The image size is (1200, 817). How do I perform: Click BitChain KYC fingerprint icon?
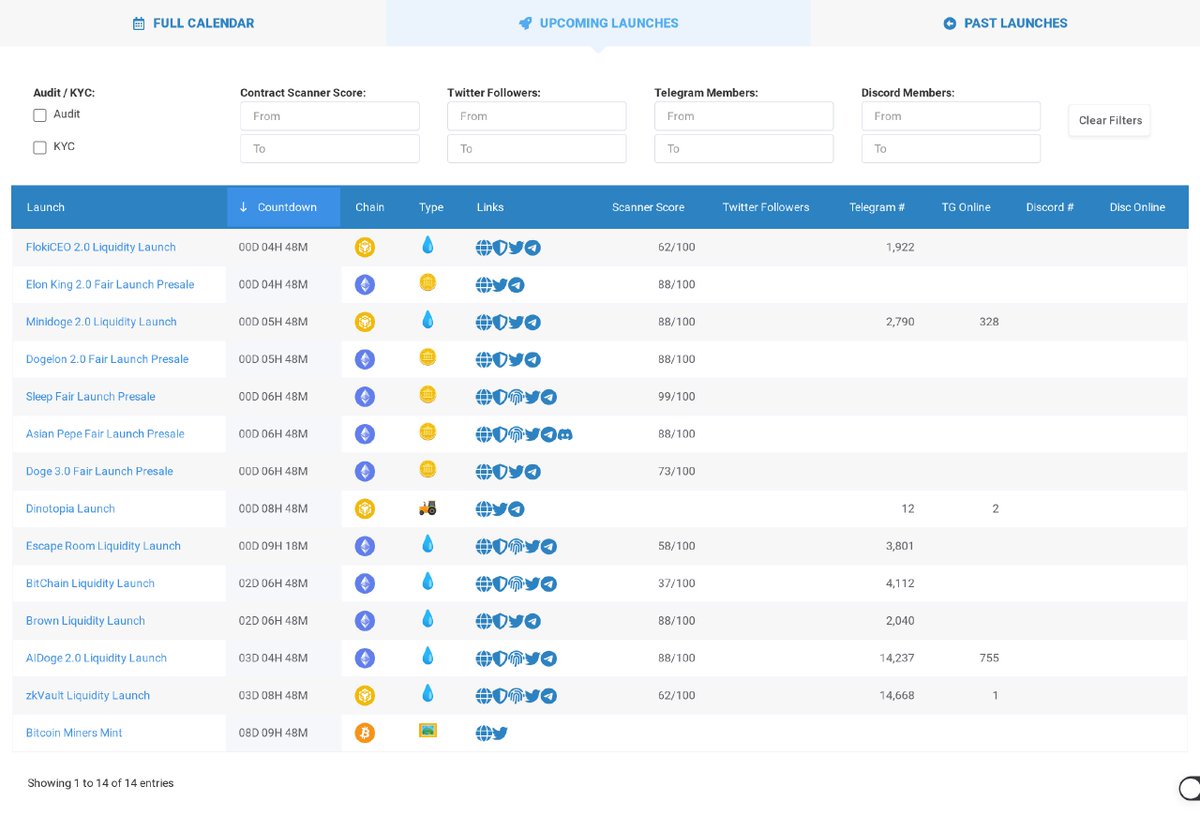click(x=516, y=584)
